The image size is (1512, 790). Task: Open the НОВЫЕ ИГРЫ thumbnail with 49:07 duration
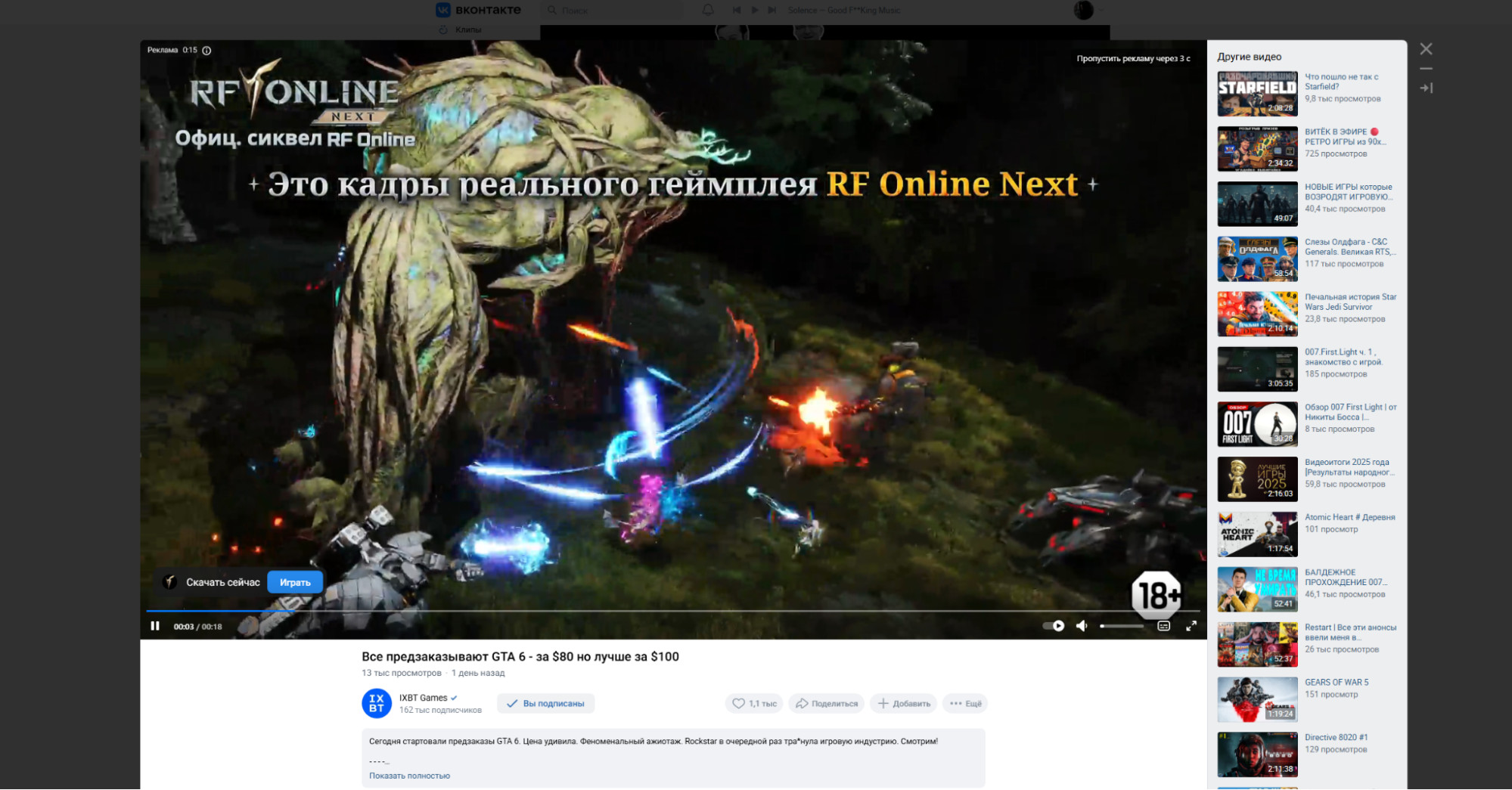pyautogui.click(x=1257, y=204)
